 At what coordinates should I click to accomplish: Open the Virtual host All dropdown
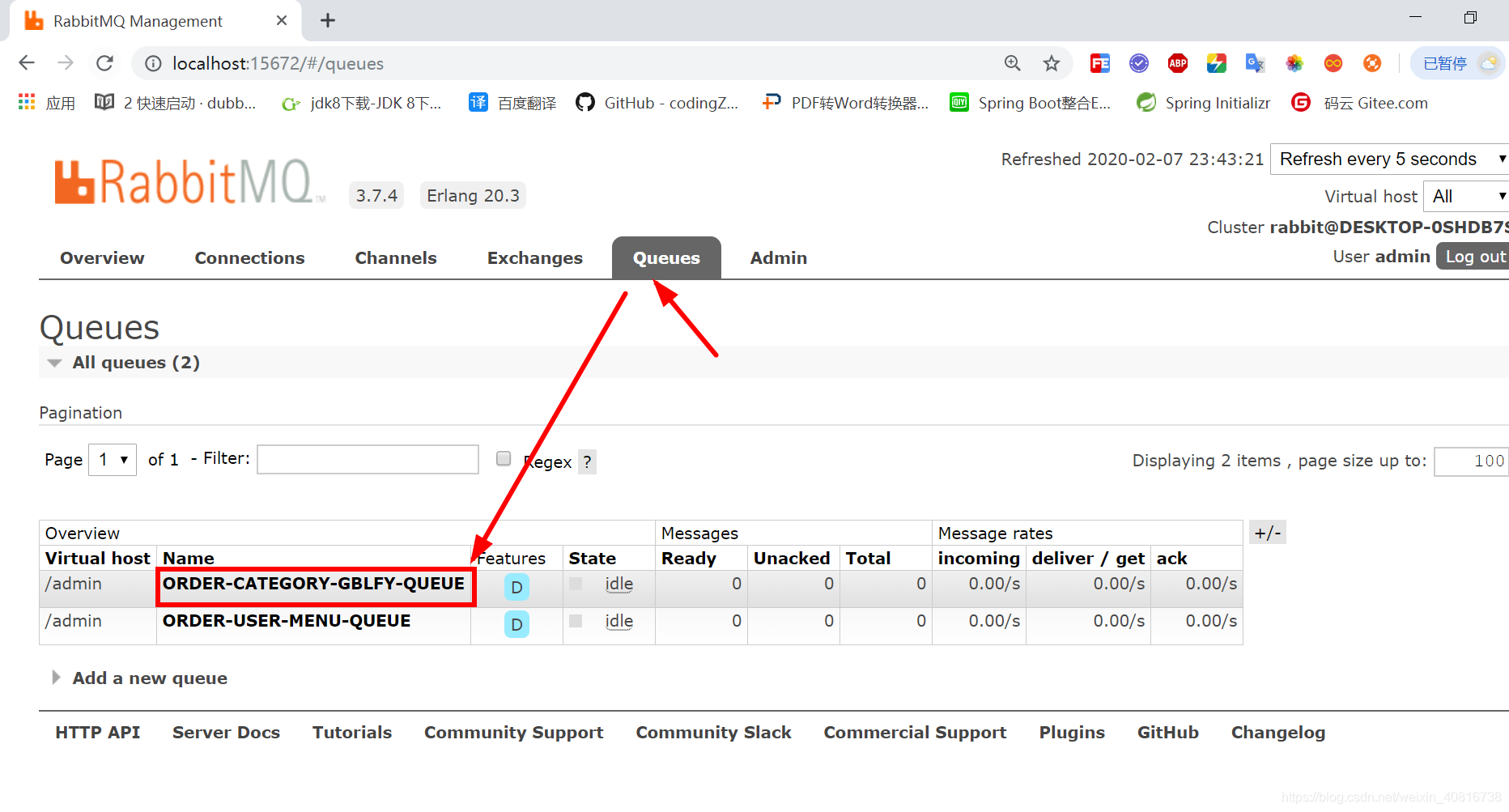point(1466,196)
